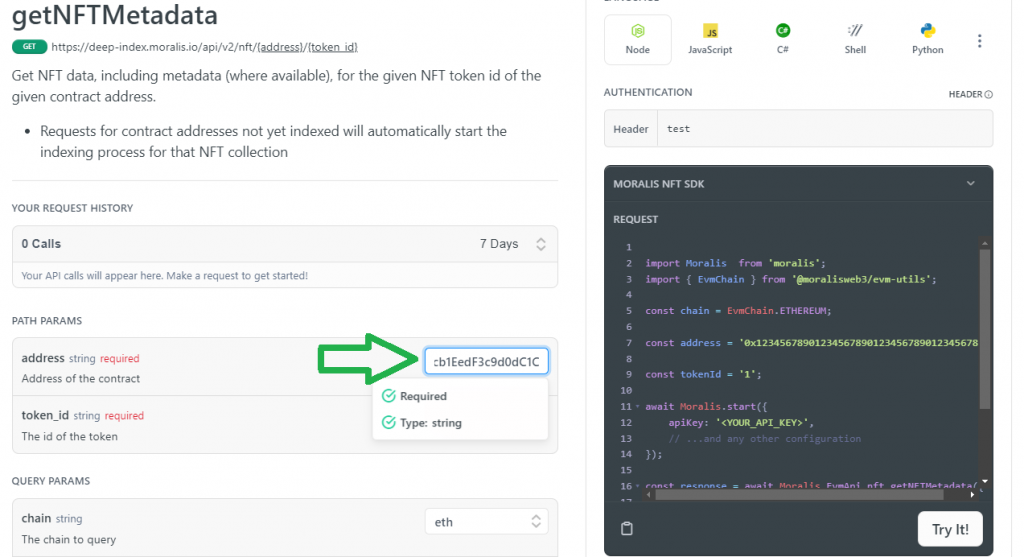The width and height of the screenshot is (1024, 557).
Task: Click code line 'const chain = EvmChain.ETHEREUM;'
Action: [739, 311]
